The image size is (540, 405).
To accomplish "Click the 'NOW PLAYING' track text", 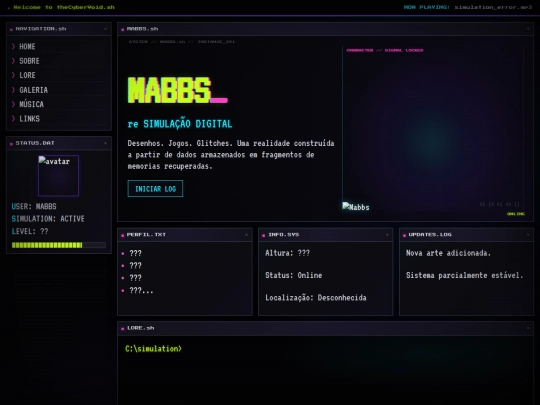I will 468,7.
